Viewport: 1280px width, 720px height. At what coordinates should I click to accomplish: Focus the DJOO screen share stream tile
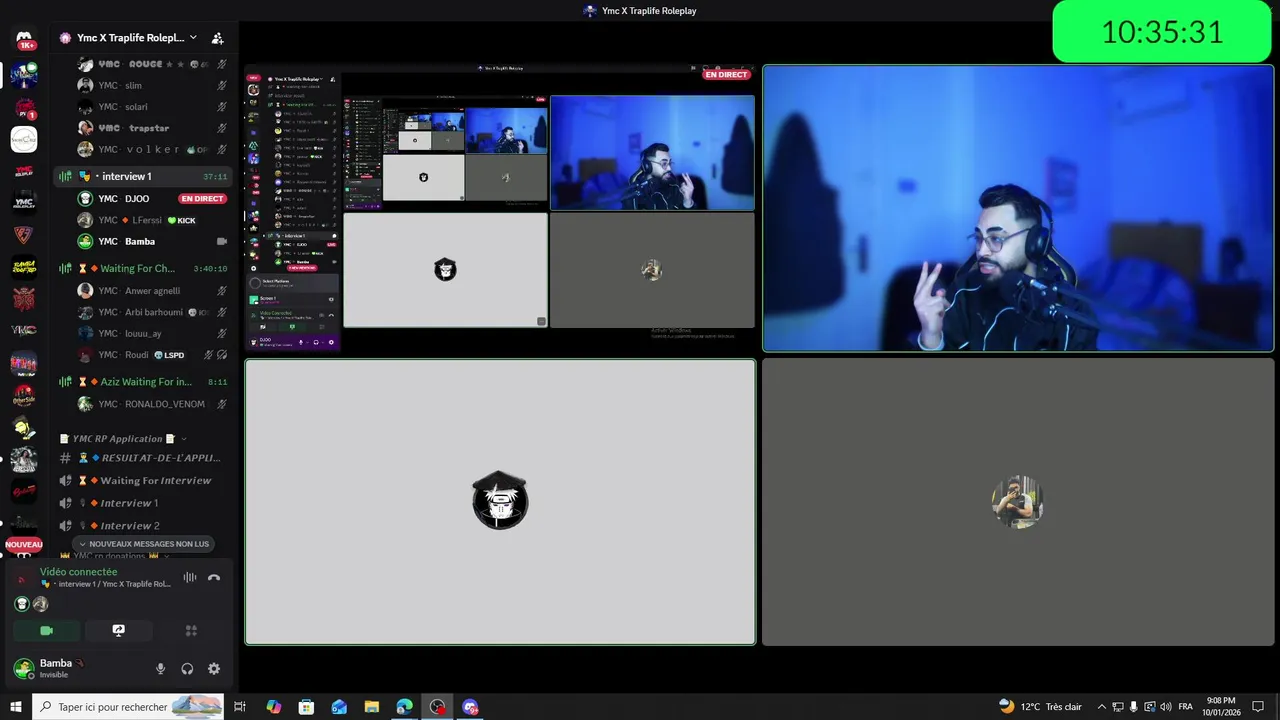pos(500,209)
